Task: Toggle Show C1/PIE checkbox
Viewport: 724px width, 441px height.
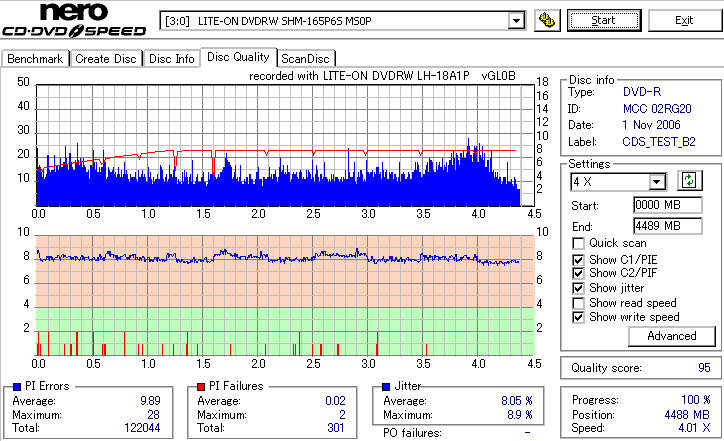Action: [578, 260]
